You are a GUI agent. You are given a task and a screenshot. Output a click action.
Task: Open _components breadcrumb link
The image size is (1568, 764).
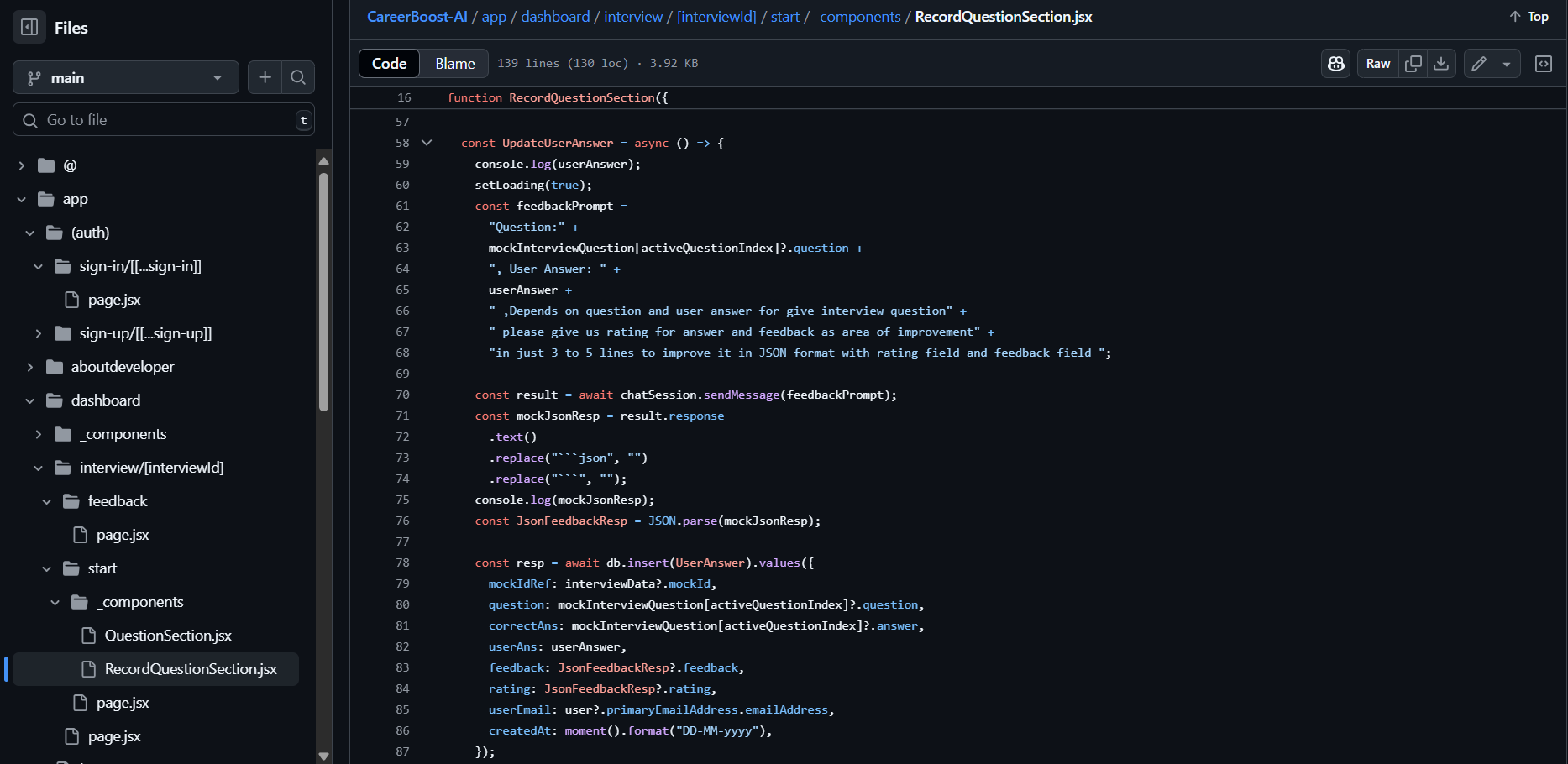tap(857, 17)
